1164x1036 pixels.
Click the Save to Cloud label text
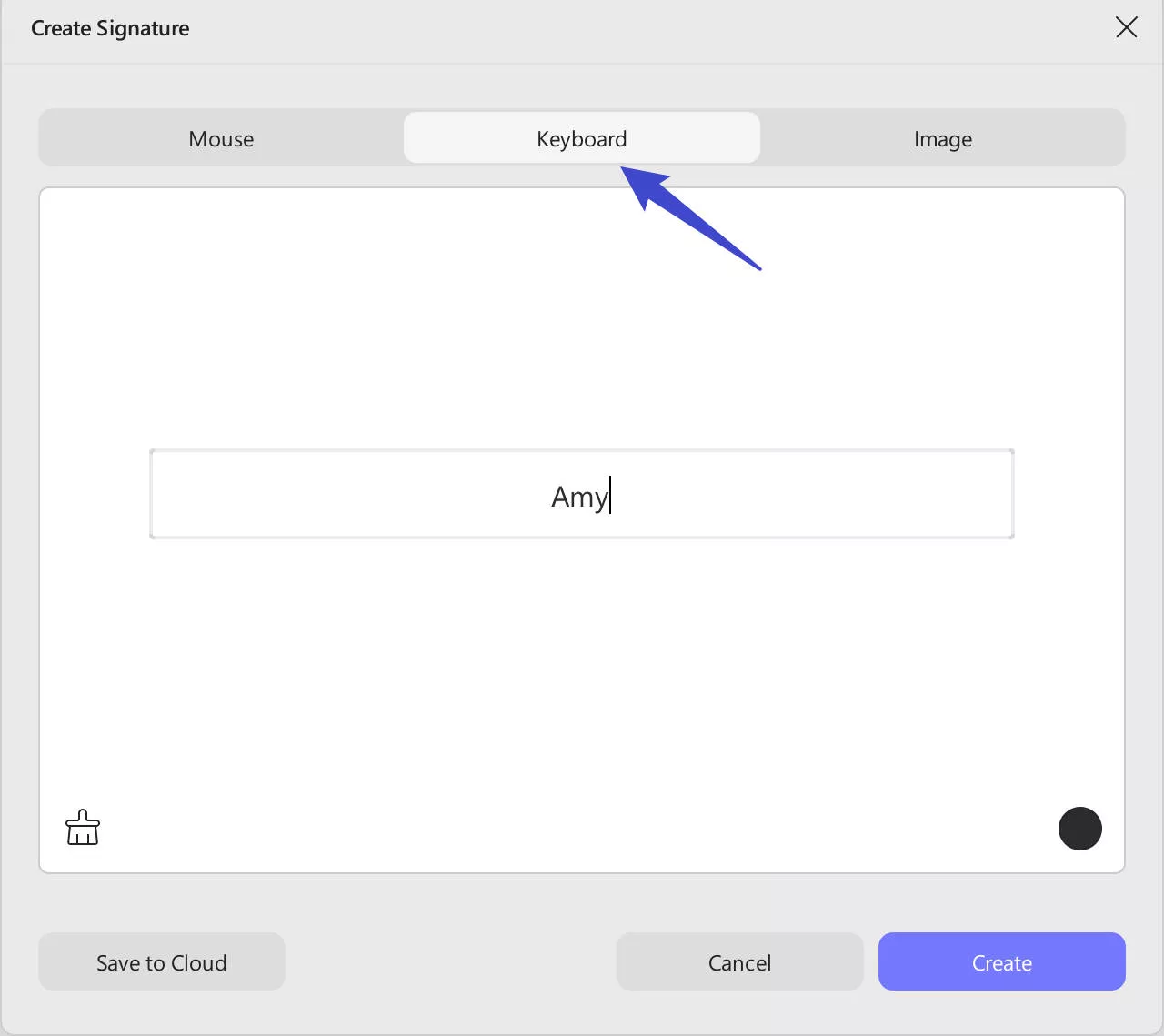(162, 962)
